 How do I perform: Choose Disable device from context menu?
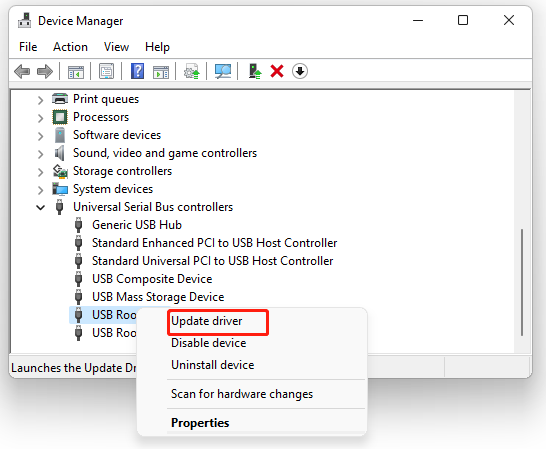click(x=209, y=343)
